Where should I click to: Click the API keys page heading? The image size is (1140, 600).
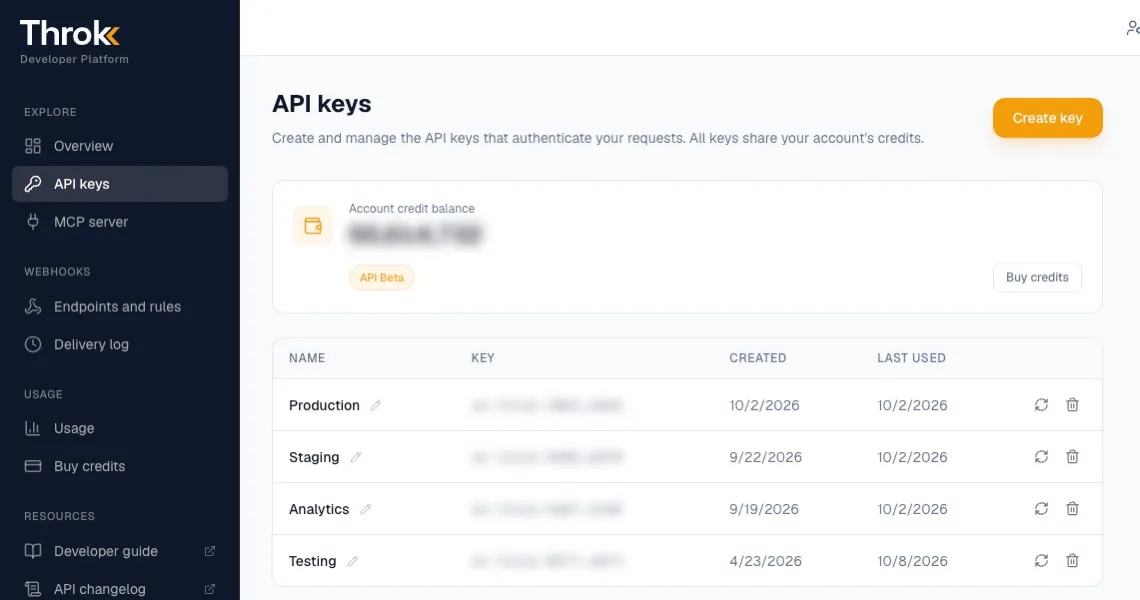(321, 104)
